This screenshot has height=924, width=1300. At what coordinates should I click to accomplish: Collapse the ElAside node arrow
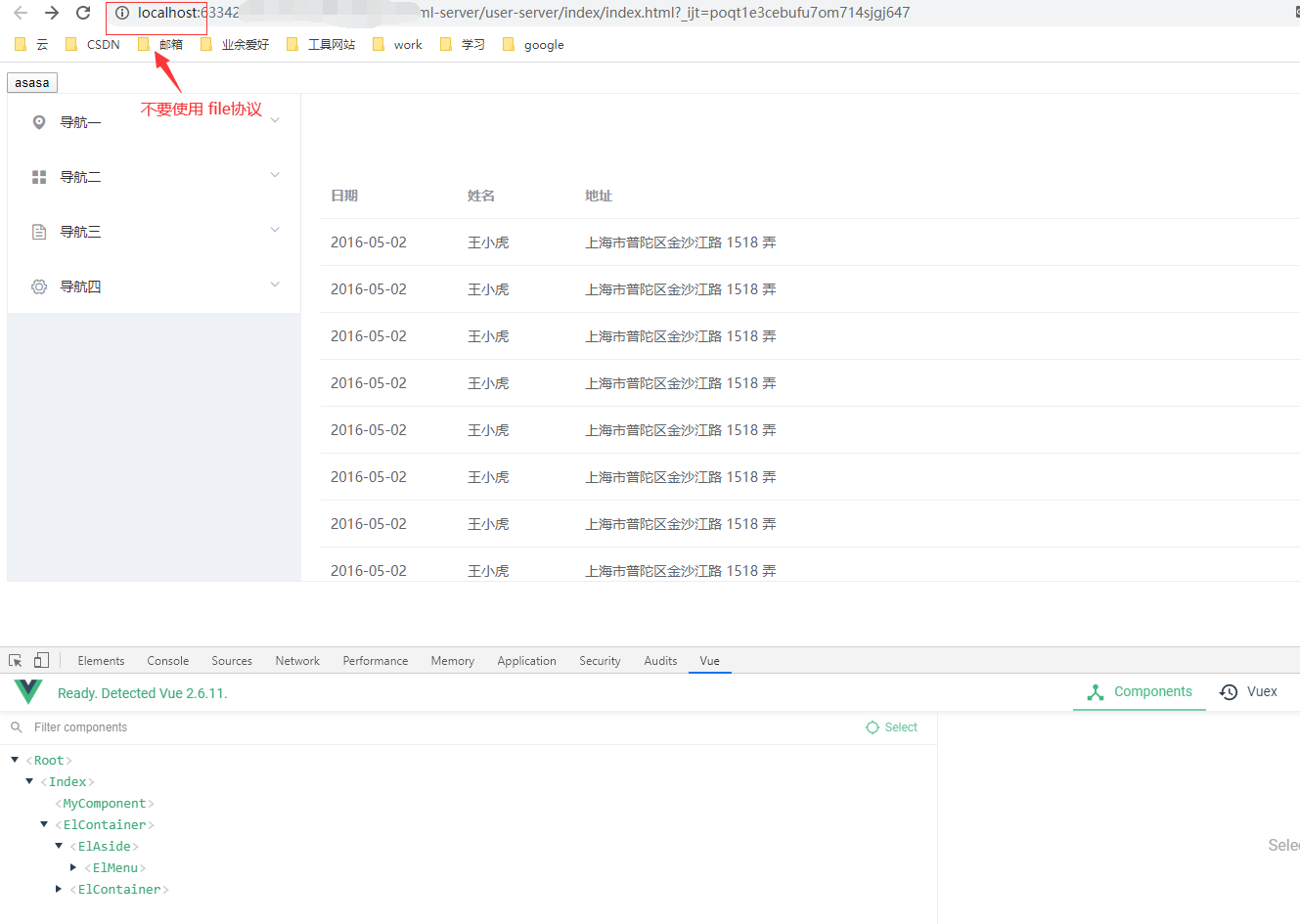click(59, 846)
